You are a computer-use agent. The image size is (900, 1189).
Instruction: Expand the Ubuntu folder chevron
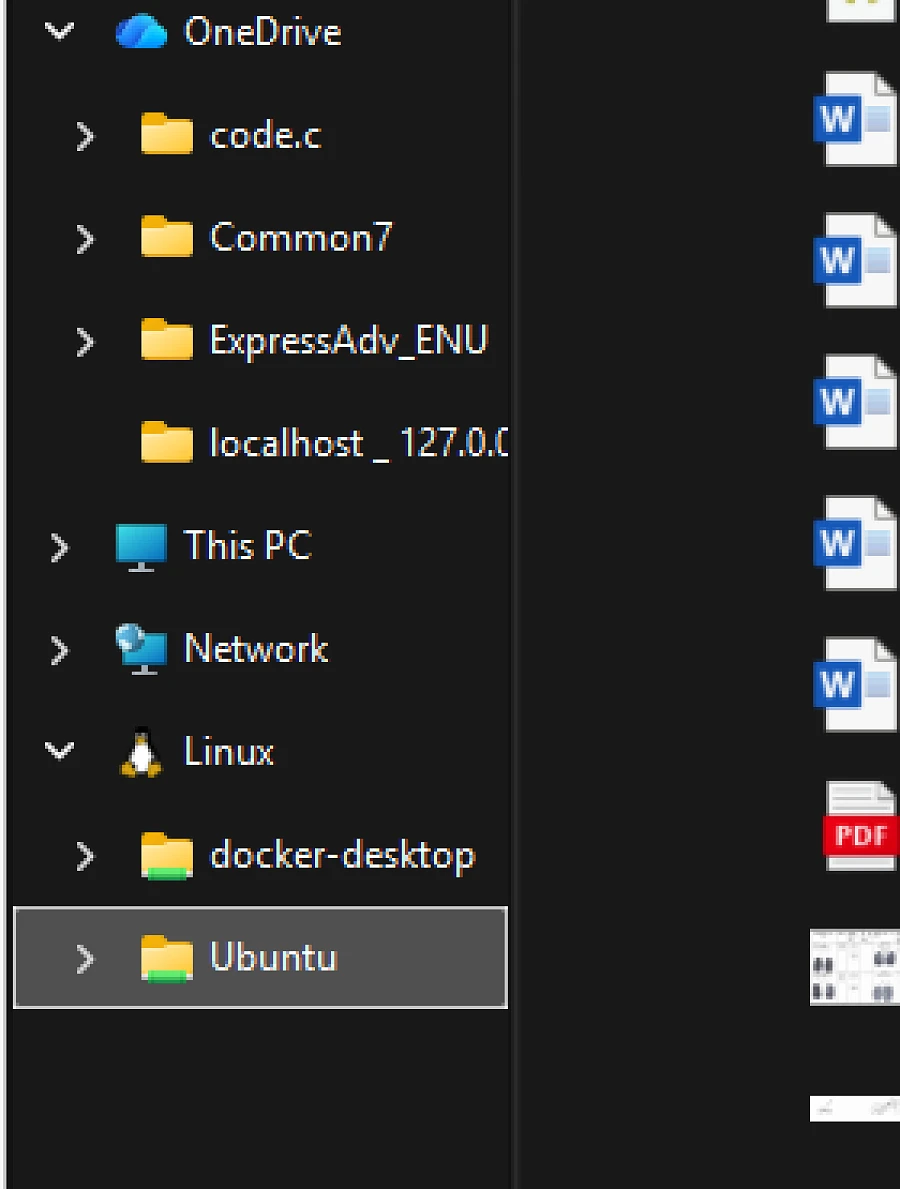(x=85, y=959)
